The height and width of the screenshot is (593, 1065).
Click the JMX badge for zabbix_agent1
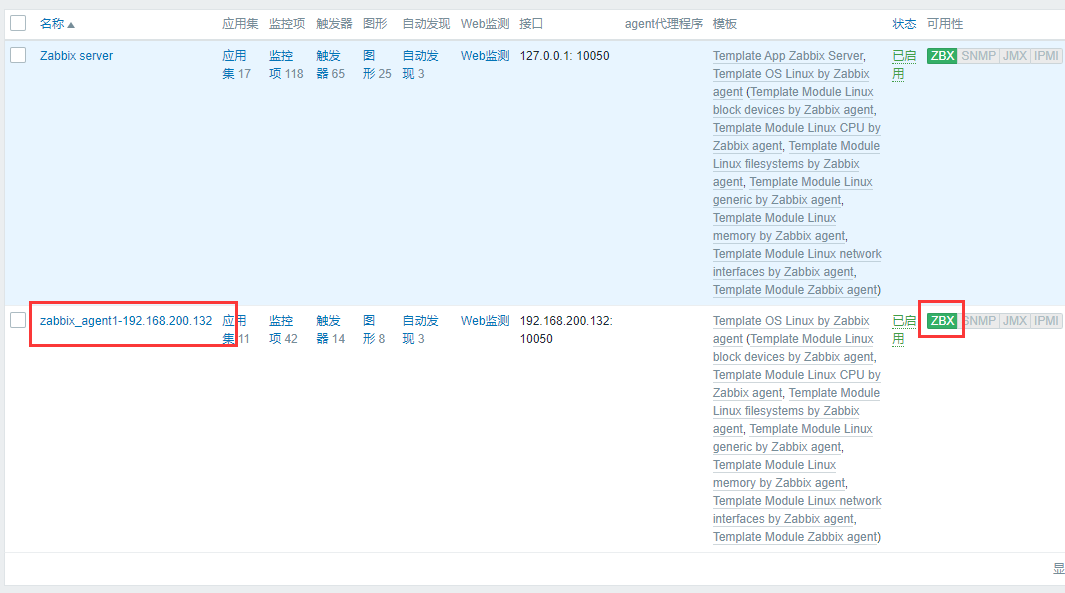(1015, 321)
